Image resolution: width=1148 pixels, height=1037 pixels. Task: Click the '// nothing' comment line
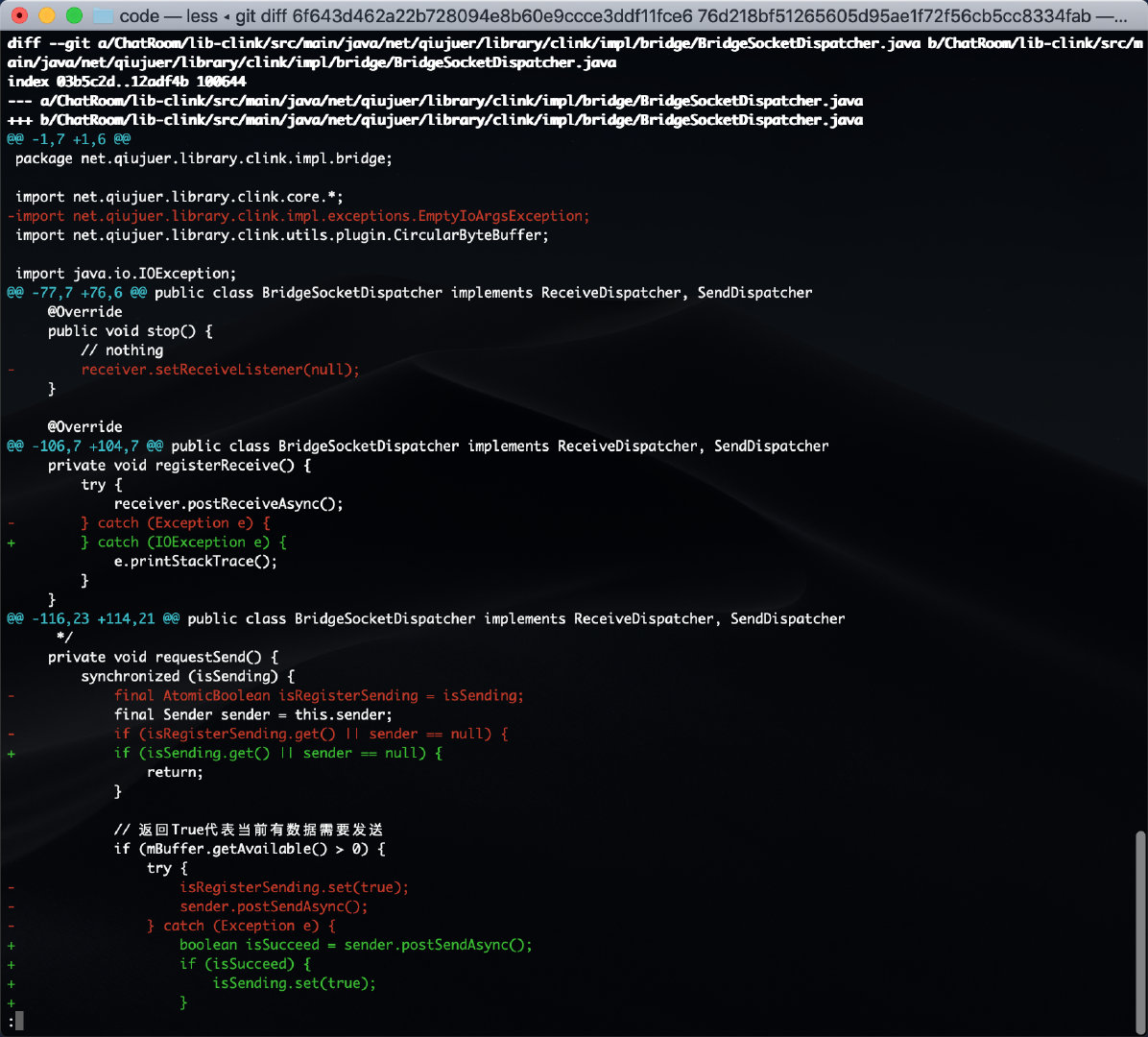point(122,350)
